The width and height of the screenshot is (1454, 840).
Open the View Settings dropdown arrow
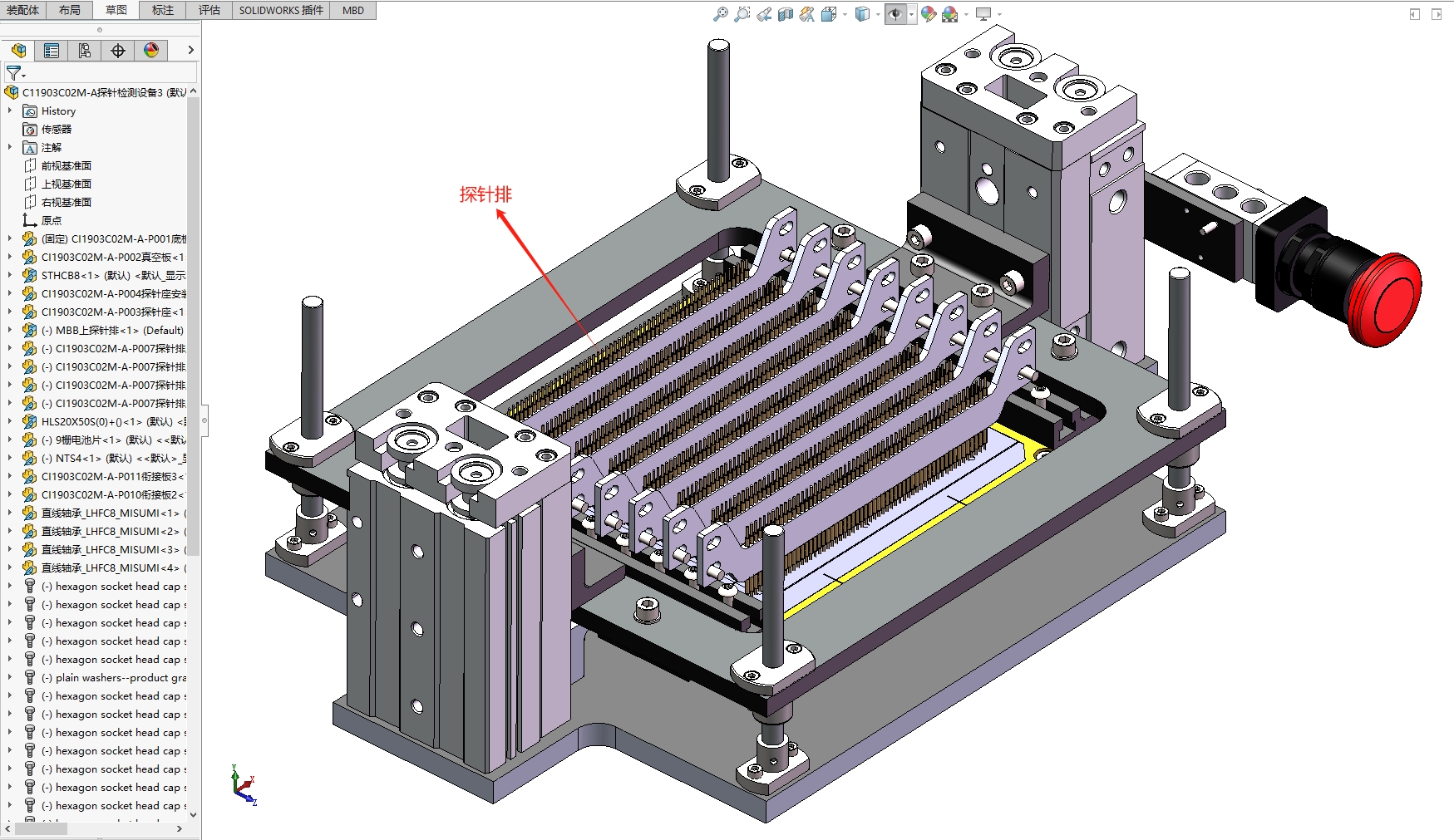[999, 14]
